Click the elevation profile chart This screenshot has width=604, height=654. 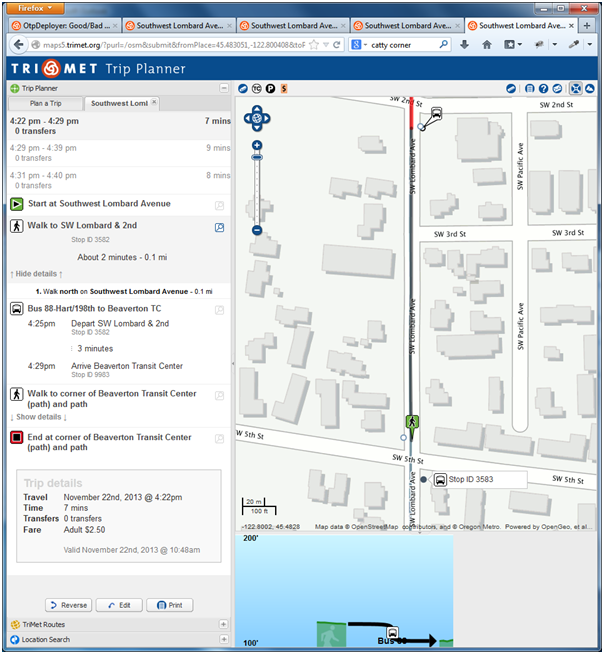point(344,591)
